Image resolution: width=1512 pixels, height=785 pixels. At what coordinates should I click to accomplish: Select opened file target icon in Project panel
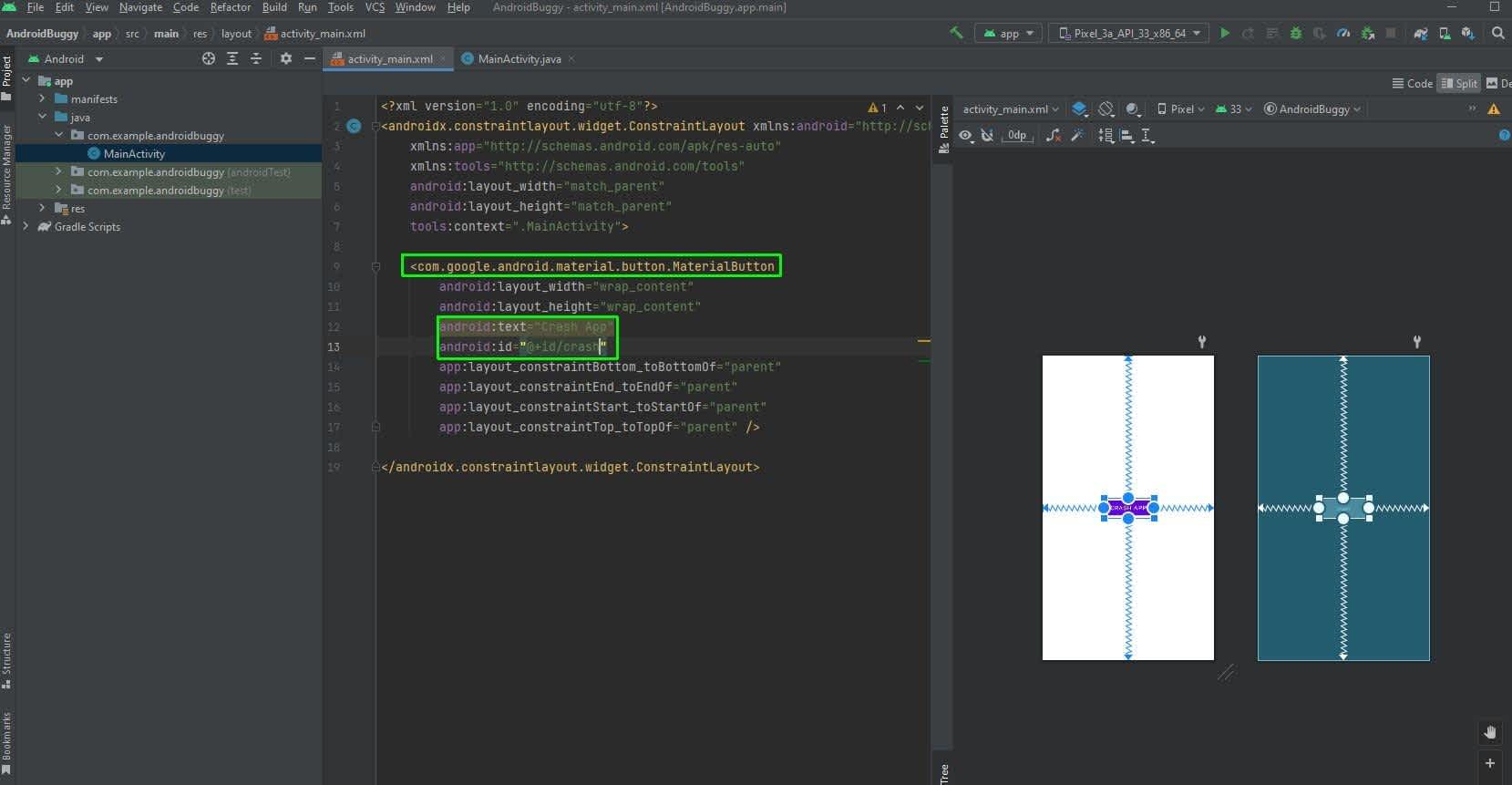209,58
